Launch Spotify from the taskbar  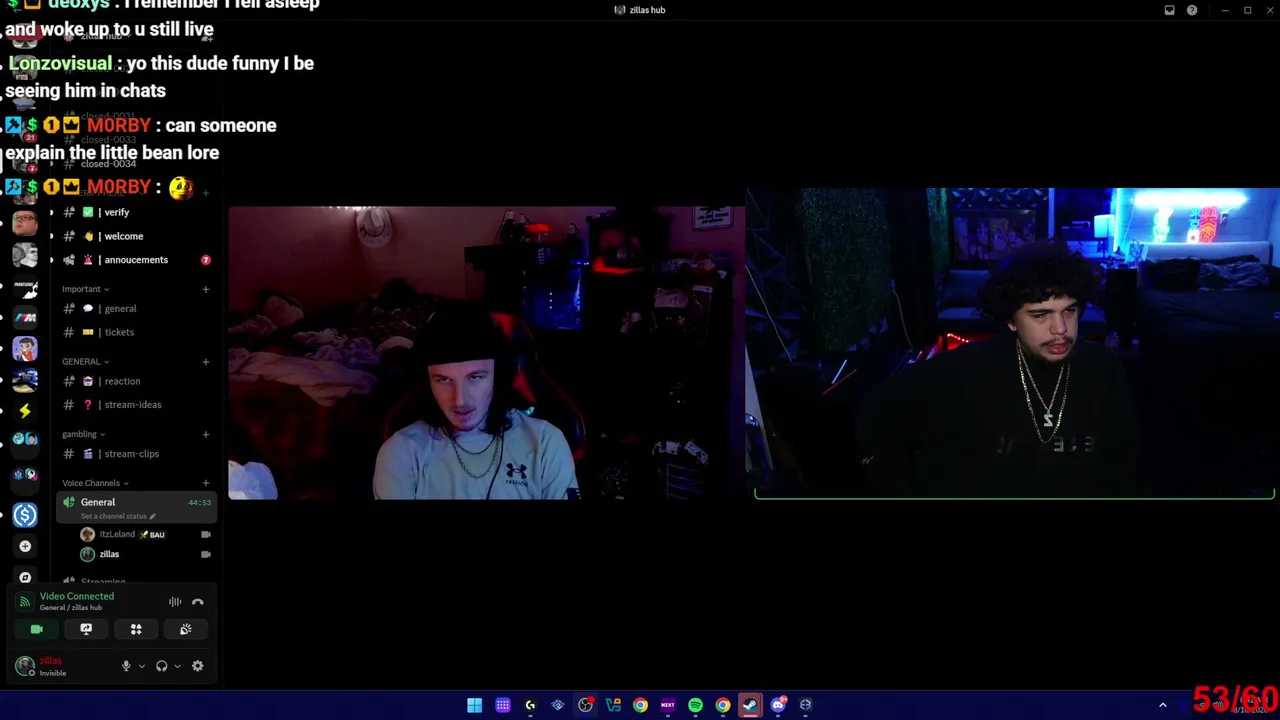pyautogui.click(x=695, y=705)
